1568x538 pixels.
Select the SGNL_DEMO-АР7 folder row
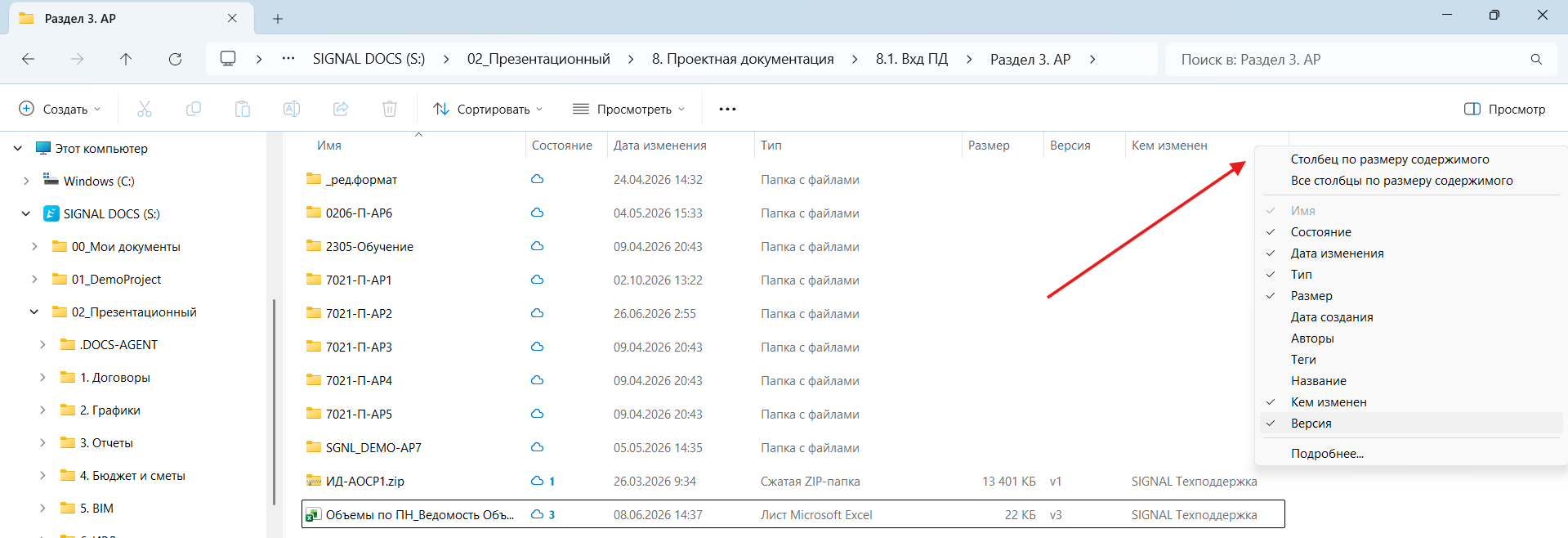[x=793, y=447]
